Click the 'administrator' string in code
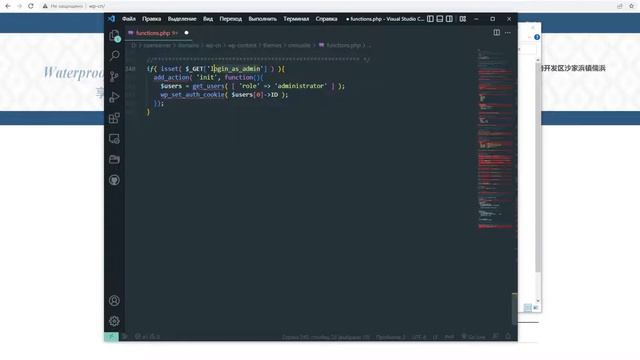 [300, 86]
